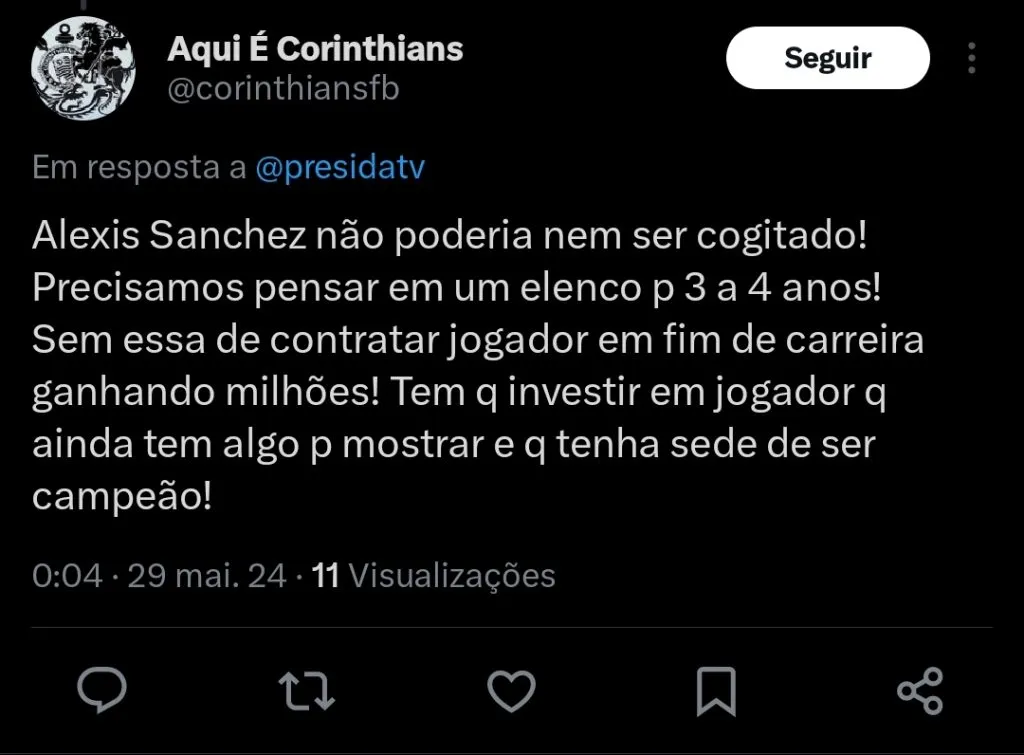Repost the tweet with the retweet icon
This screenshot has width=1024, height=755.
(307, 690)
